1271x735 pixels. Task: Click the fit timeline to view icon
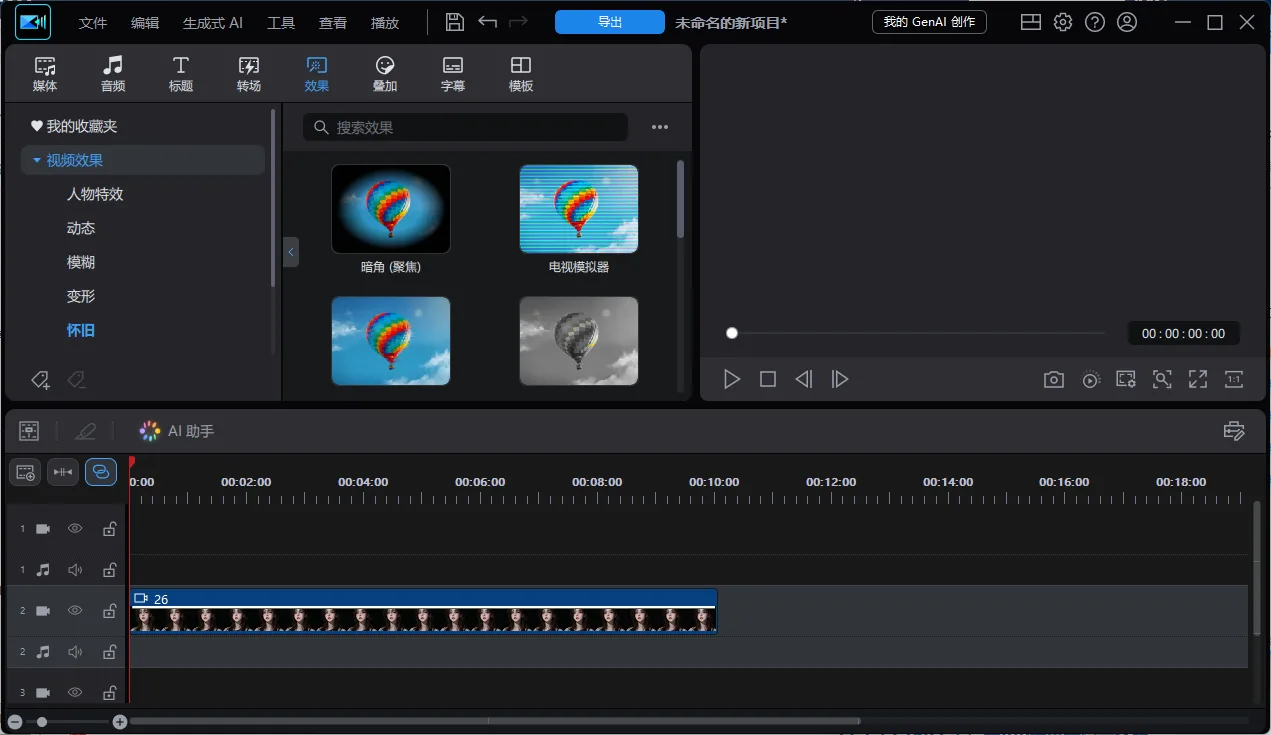click(x=63, y=472)
